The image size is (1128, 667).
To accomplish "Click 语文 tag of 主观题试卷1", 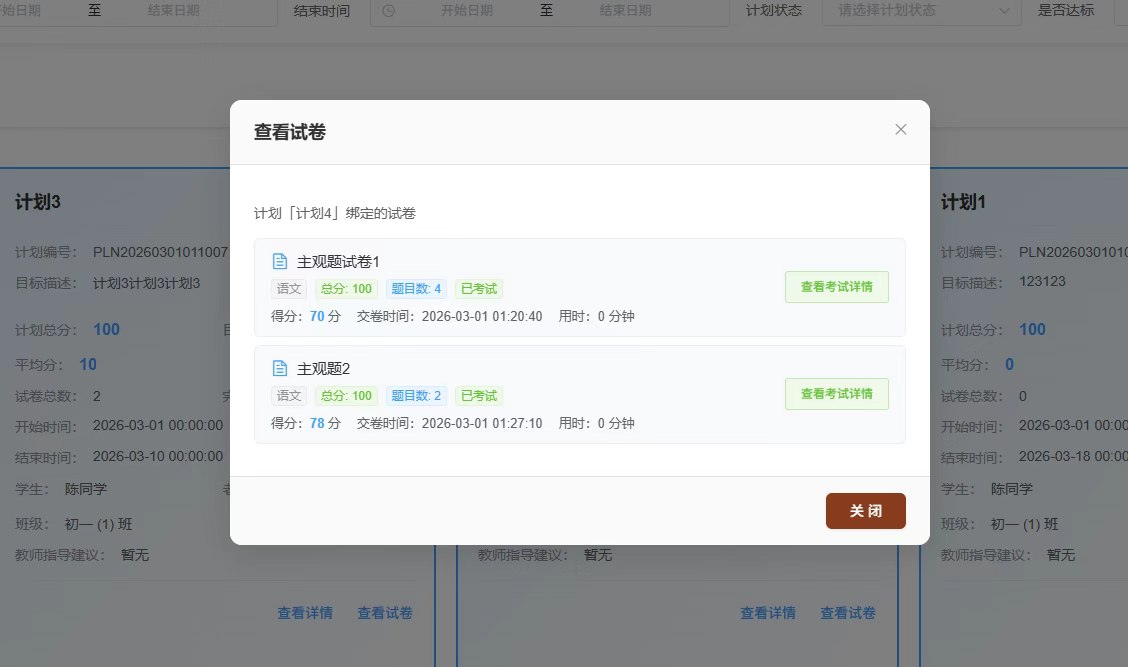I will click(288, 289).
